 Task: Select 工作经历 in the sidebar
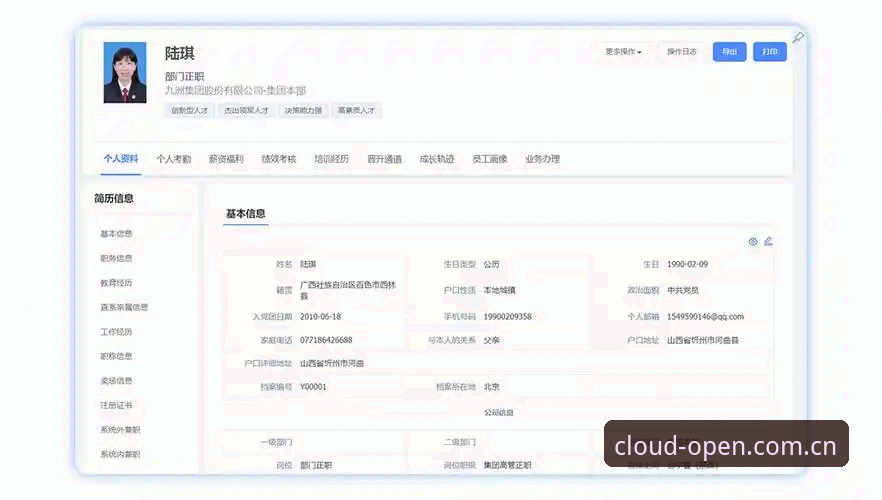tap(116, 332)
